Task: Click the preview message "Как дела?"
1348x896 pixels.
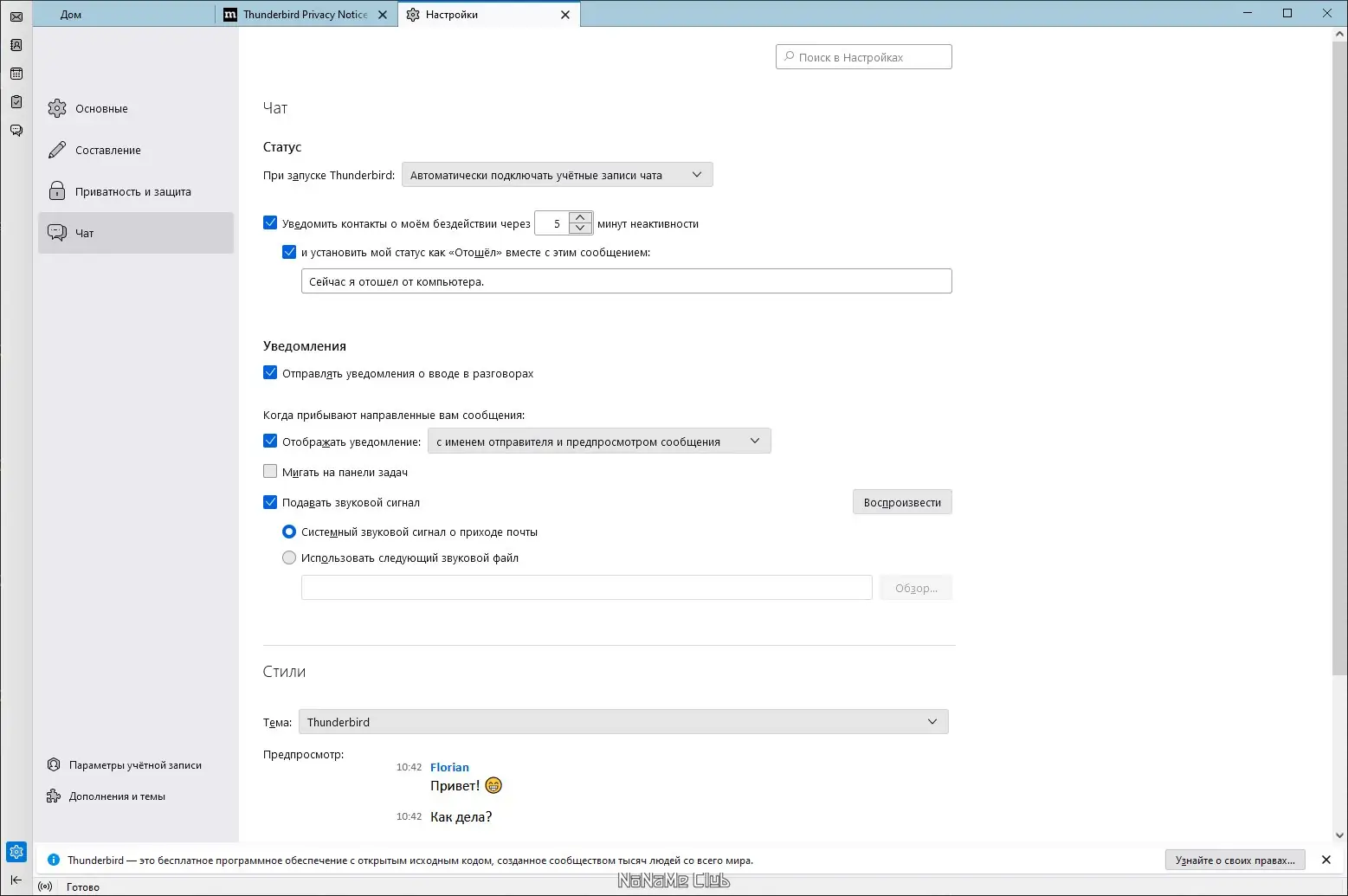Action: tap(461, 816)
